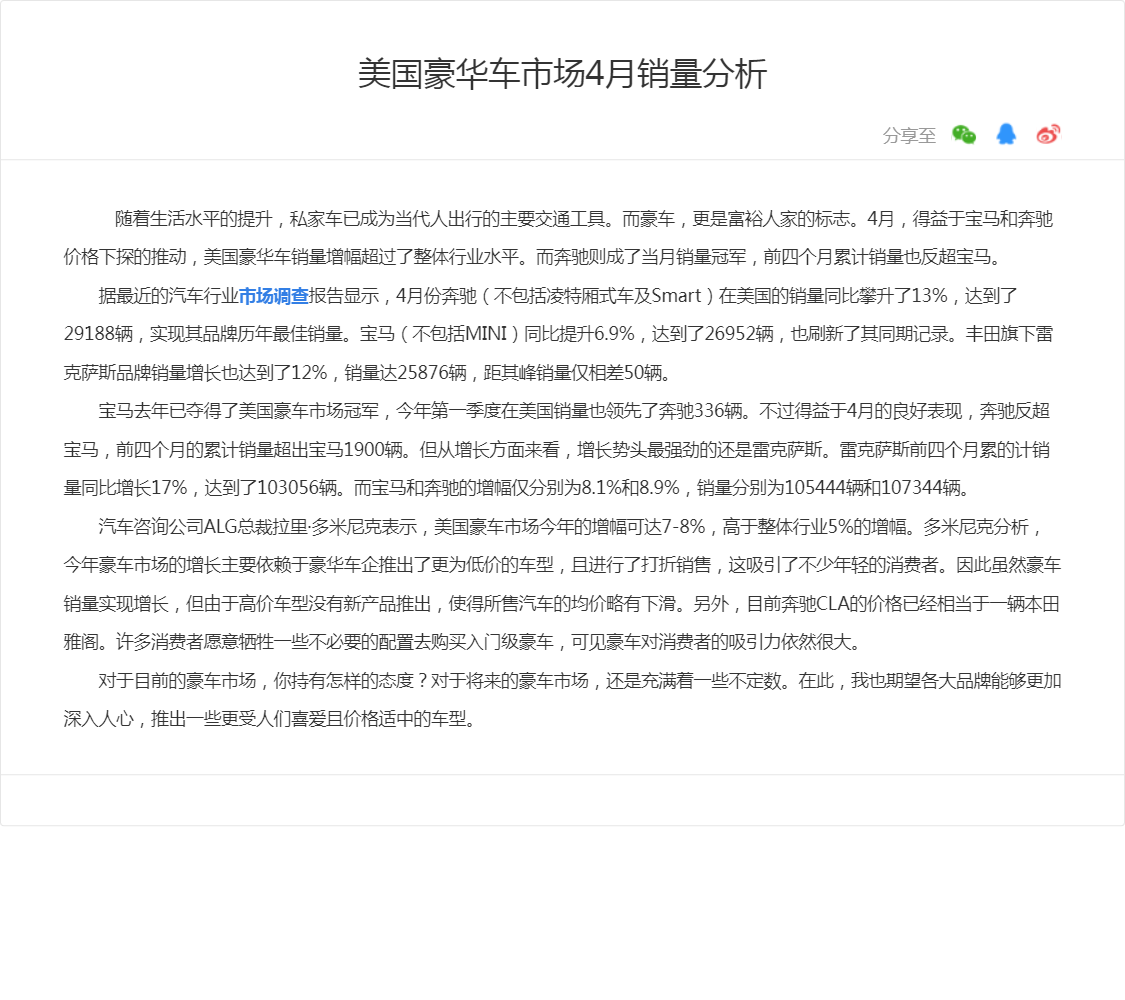Click the paragraph starting 汽车咨询公司ALG总裁
Screen dimensions: 1125x1000
tap(562, 584)
